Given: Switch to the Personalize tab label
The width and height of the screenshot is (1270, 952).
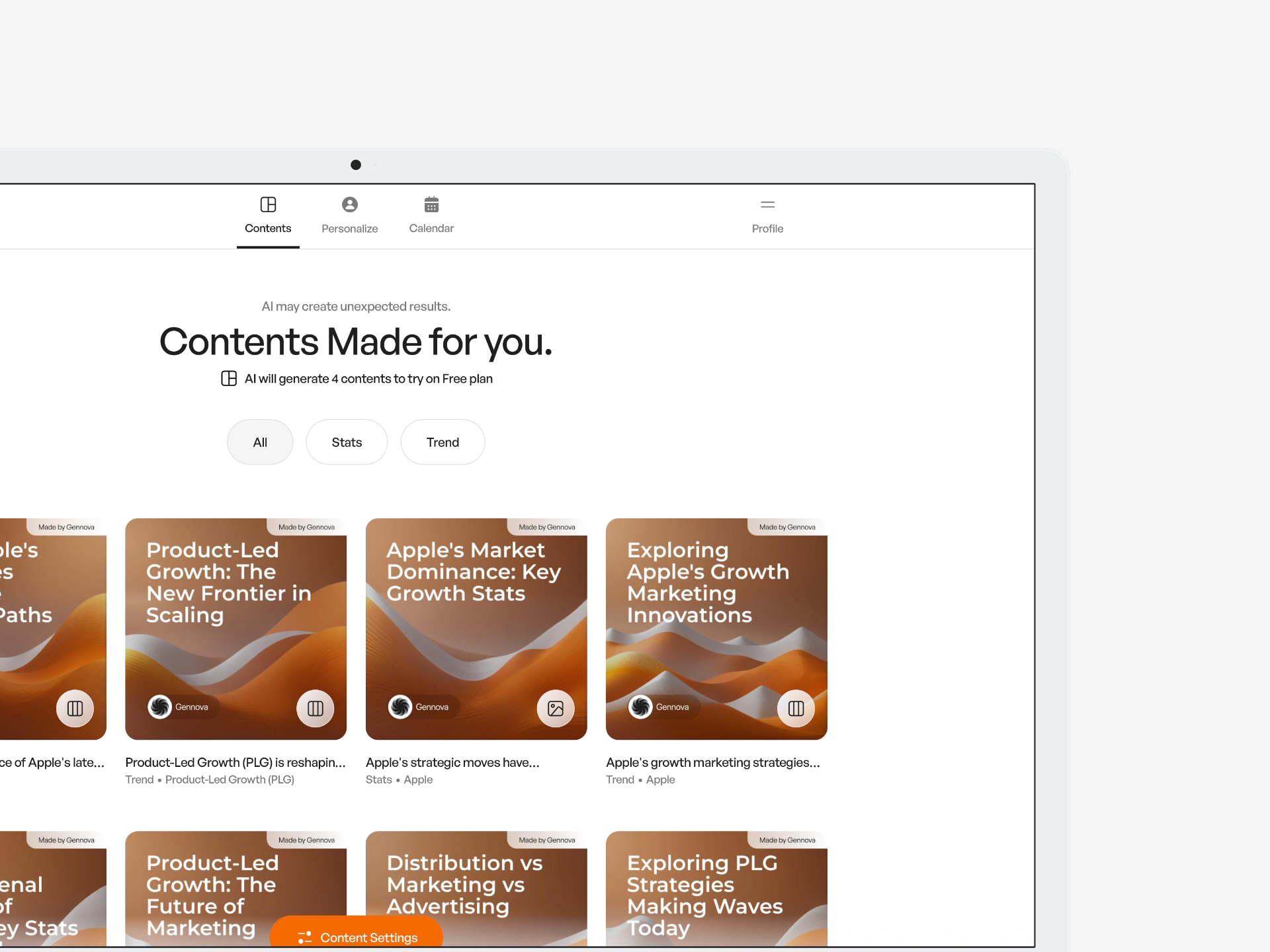Looking at the screenshot, I should point(349,229).
